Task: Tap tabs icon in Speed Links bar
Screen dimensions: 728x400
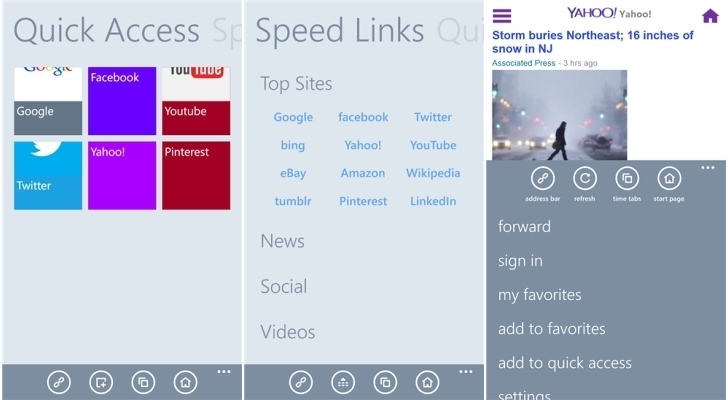Action: click(x=385, y=382)
